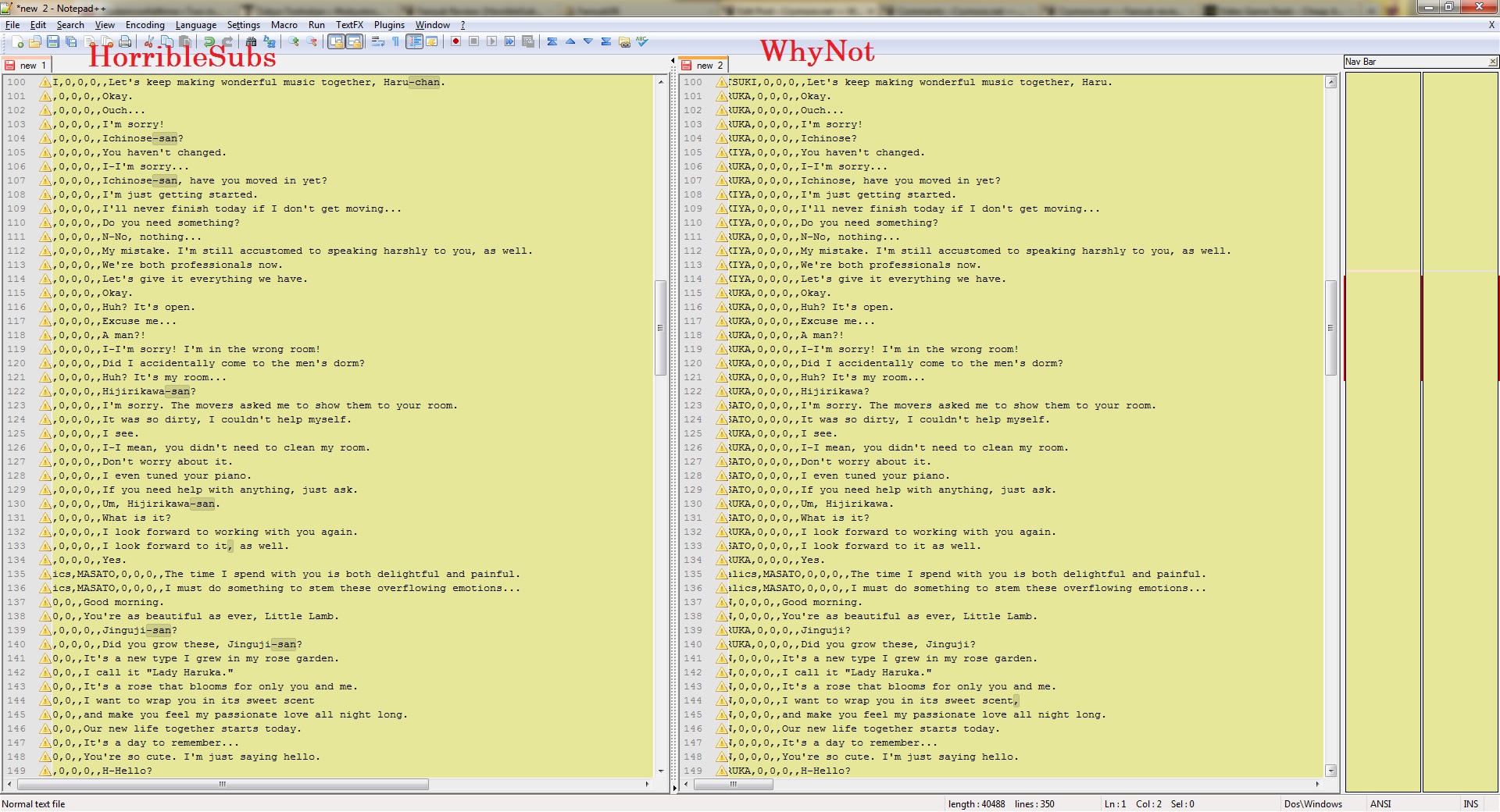Toggle show all characters pilcrow icon
Image resolution: width=1500 pixels, height=812 pixels.
pos(395,41)
